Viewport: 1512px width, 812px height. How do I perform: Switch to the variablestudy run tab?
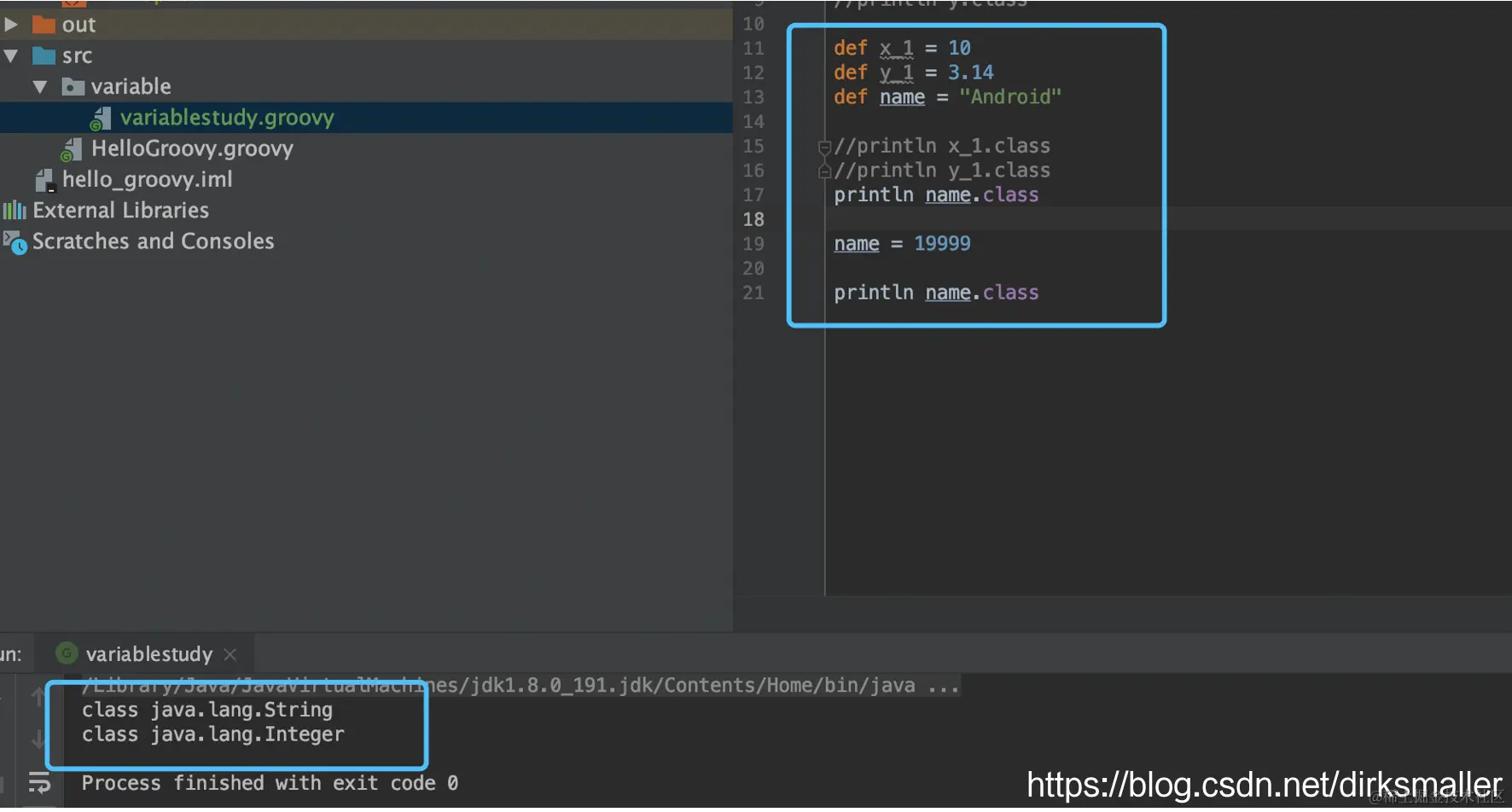[148, 654]
